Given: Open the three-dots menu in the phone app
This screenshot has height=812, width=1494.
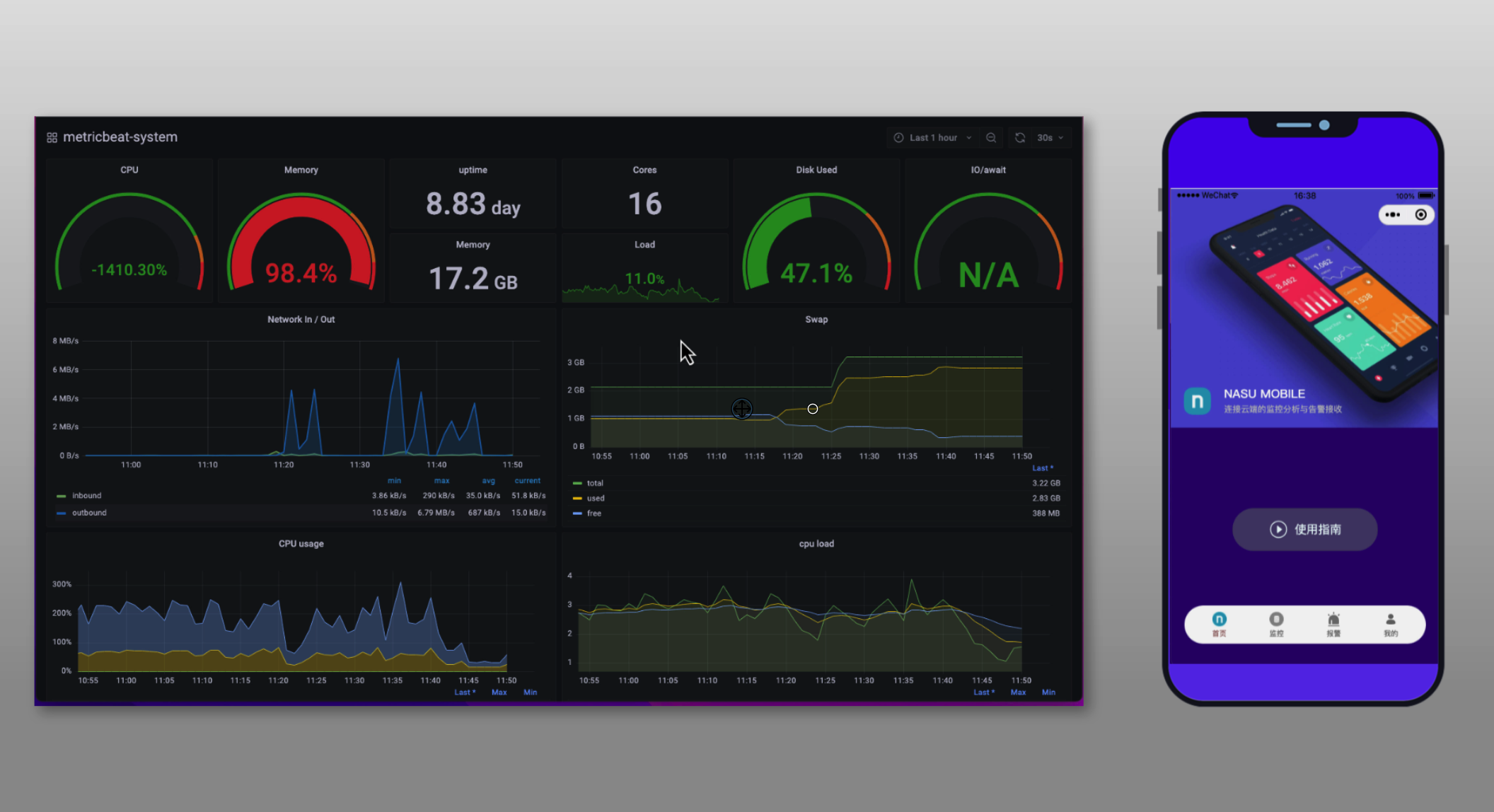Looking at the screenshot, I should click(1392, 215).
